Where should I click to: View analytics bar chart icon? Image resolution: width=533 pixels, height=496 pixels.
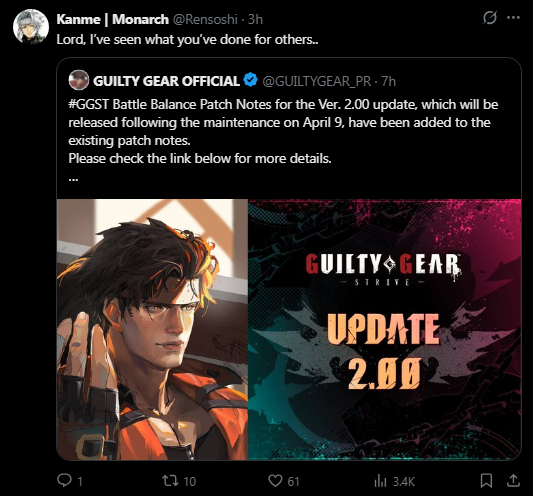pos(380,481)
